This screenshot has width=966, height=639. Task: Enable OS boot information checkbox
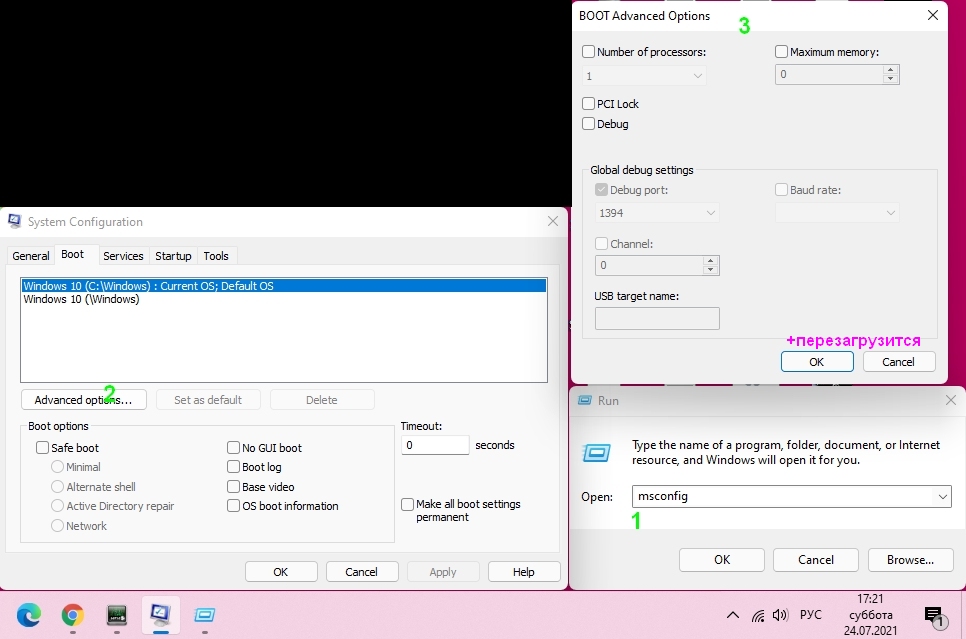pyautogui.click(x=233, y=506)
